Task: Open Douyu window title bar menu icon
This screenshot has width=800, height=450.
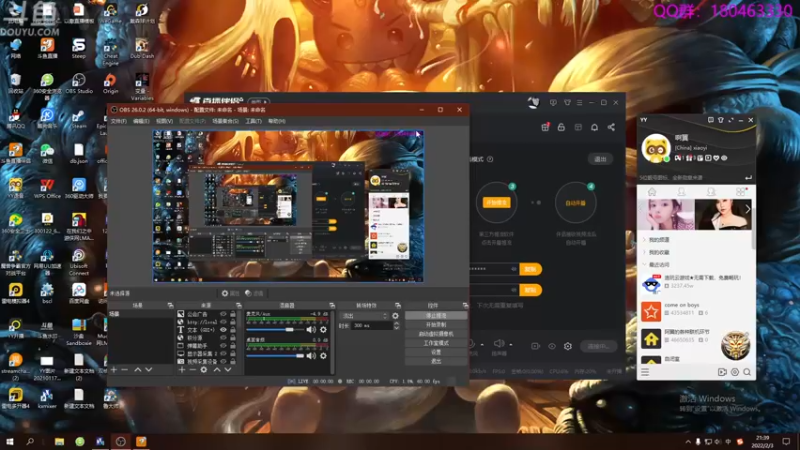Action: pos(579,103)
